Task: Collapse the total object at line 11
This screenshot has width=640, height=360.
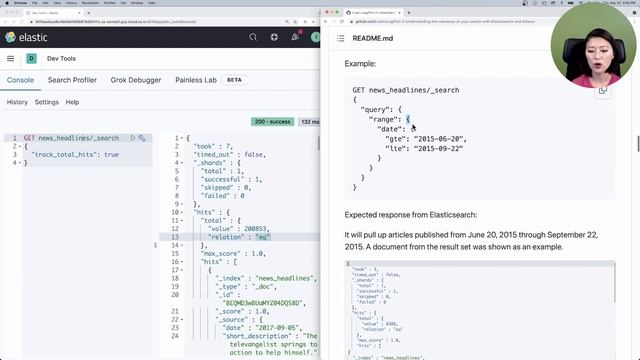Action: tap(182, 220)
